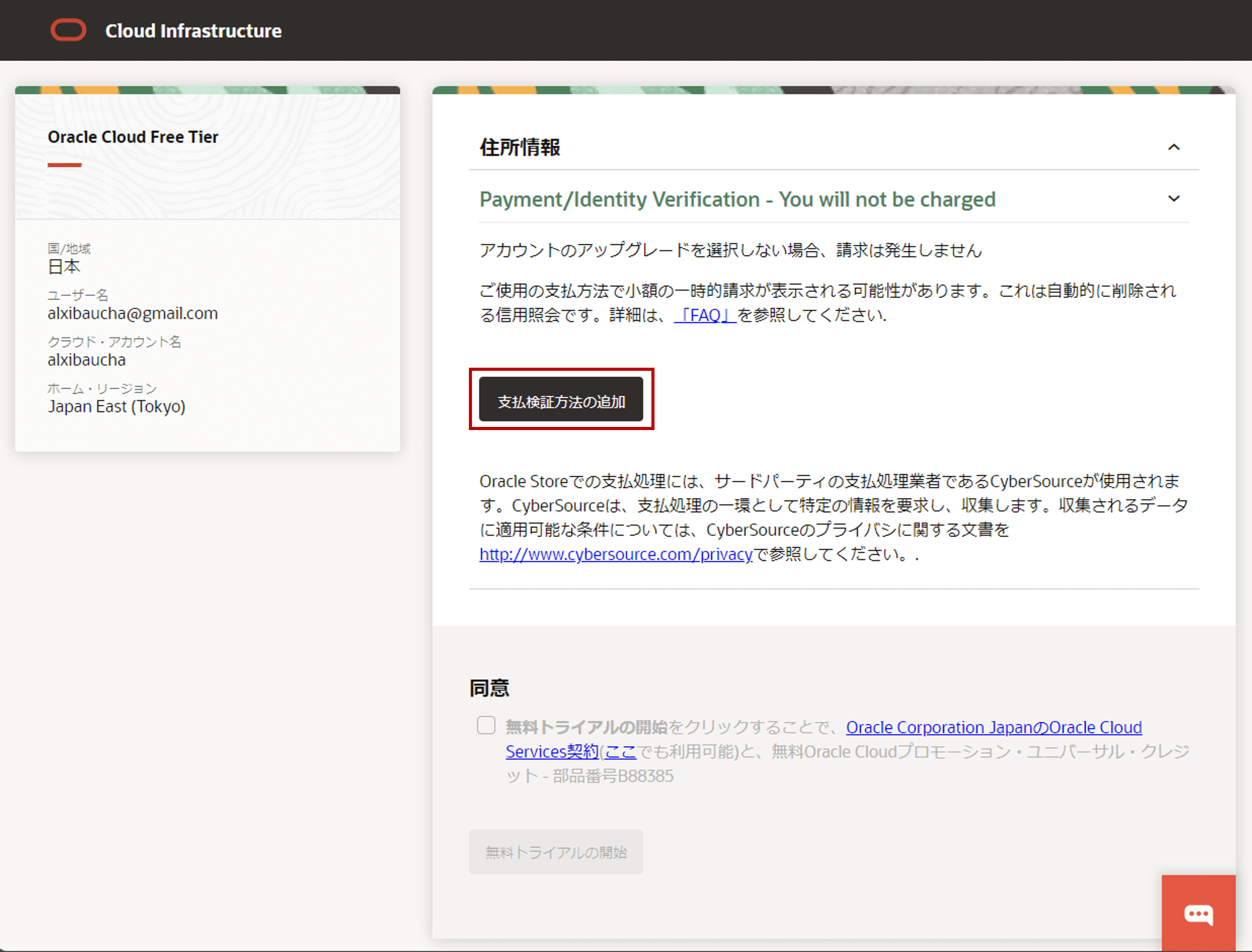
Task: Open the 「FAQ」 link
Action: tap(705, 315)
